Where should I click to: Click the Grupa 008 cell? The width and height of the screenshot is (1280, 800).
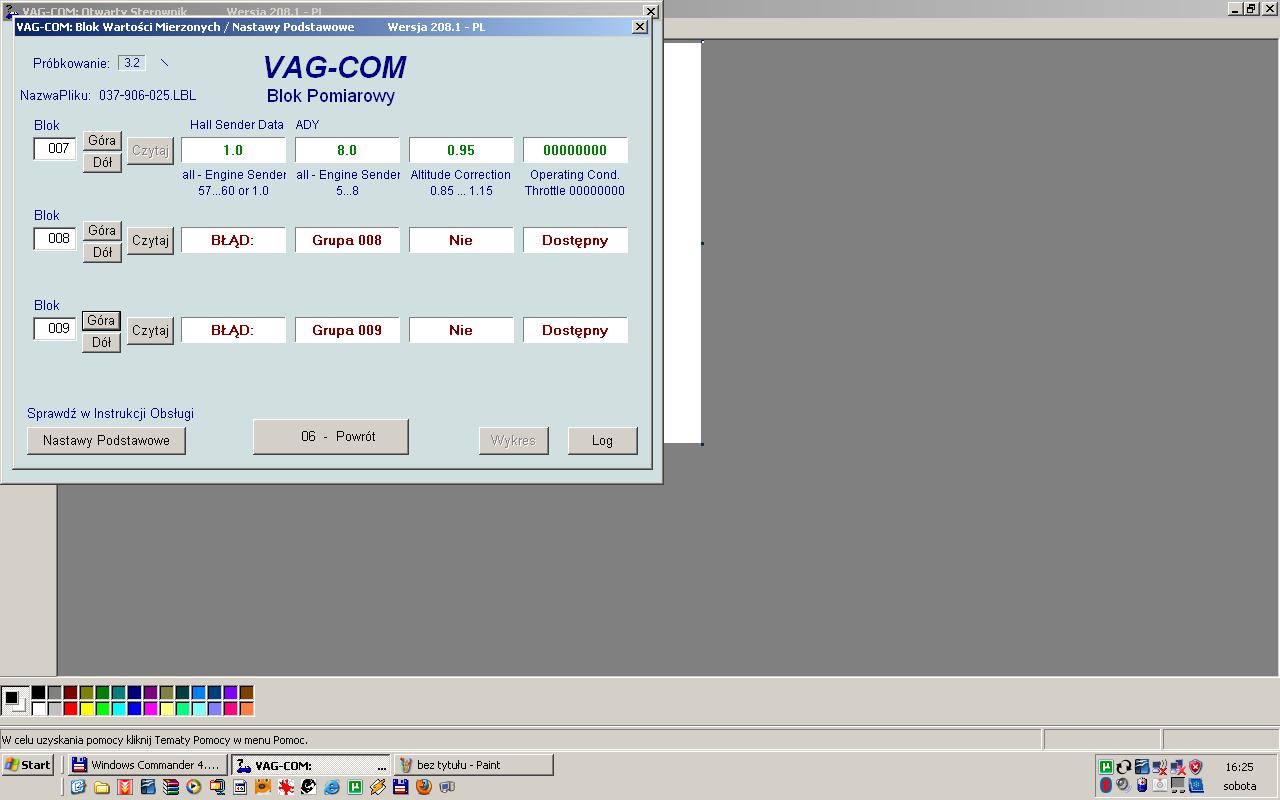347,240
